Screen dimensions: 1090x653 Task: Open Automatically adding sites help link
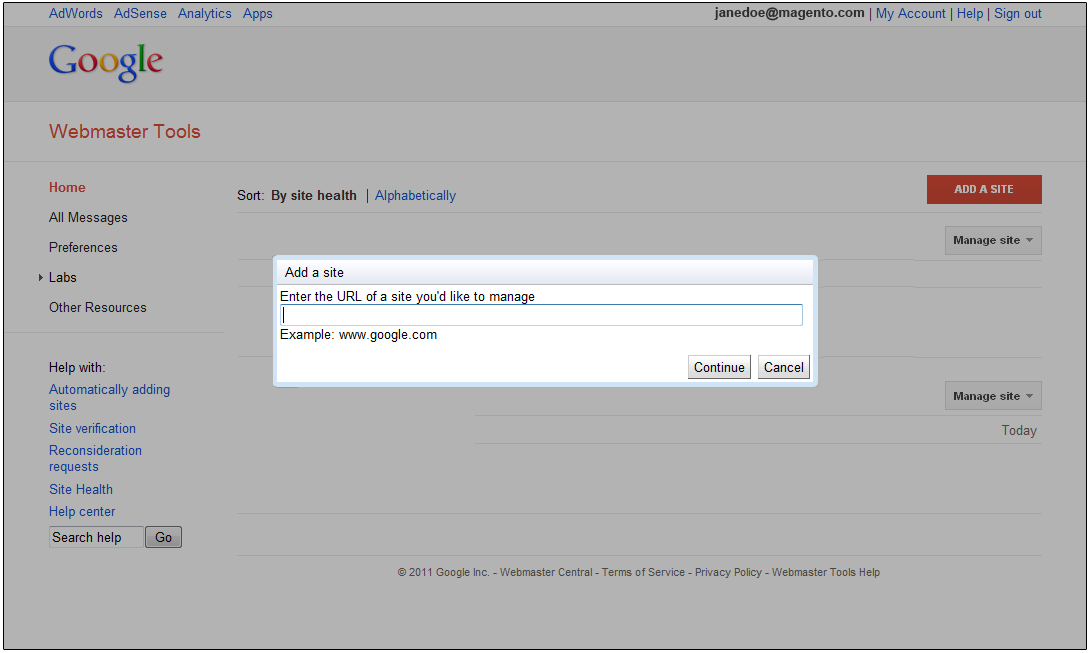109,397
